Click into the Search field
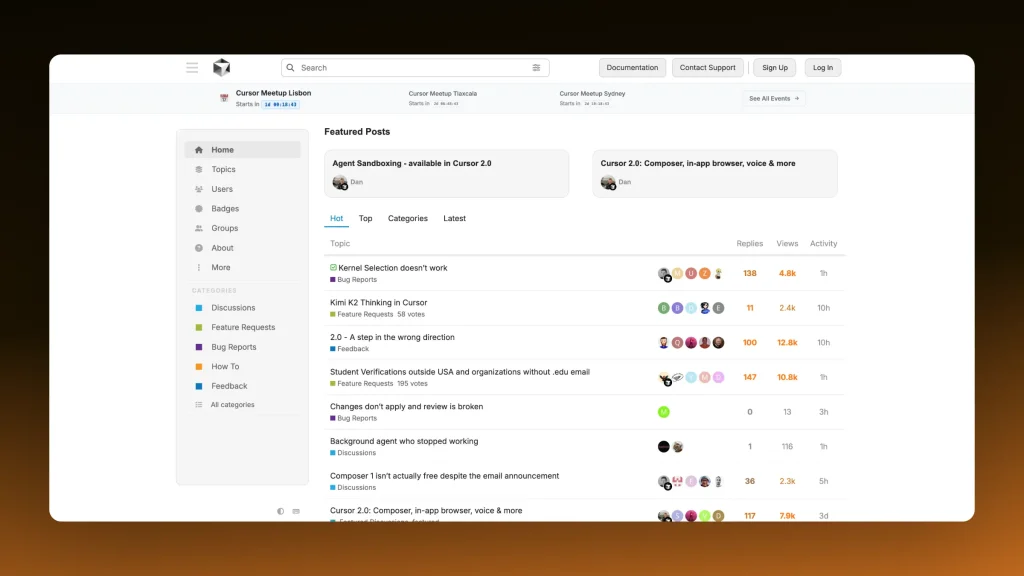The width and height of the screenshot is (1024, 576). [415, 67]
